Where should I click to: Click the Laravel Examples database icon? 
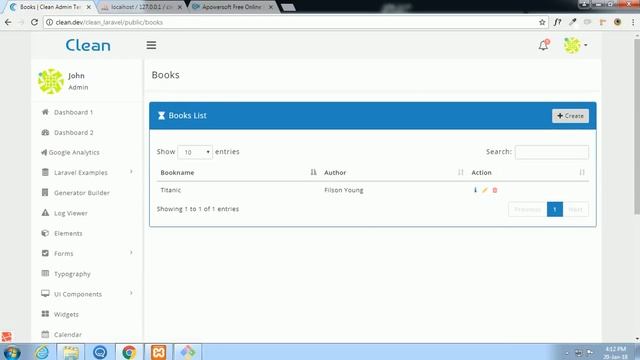45,172
